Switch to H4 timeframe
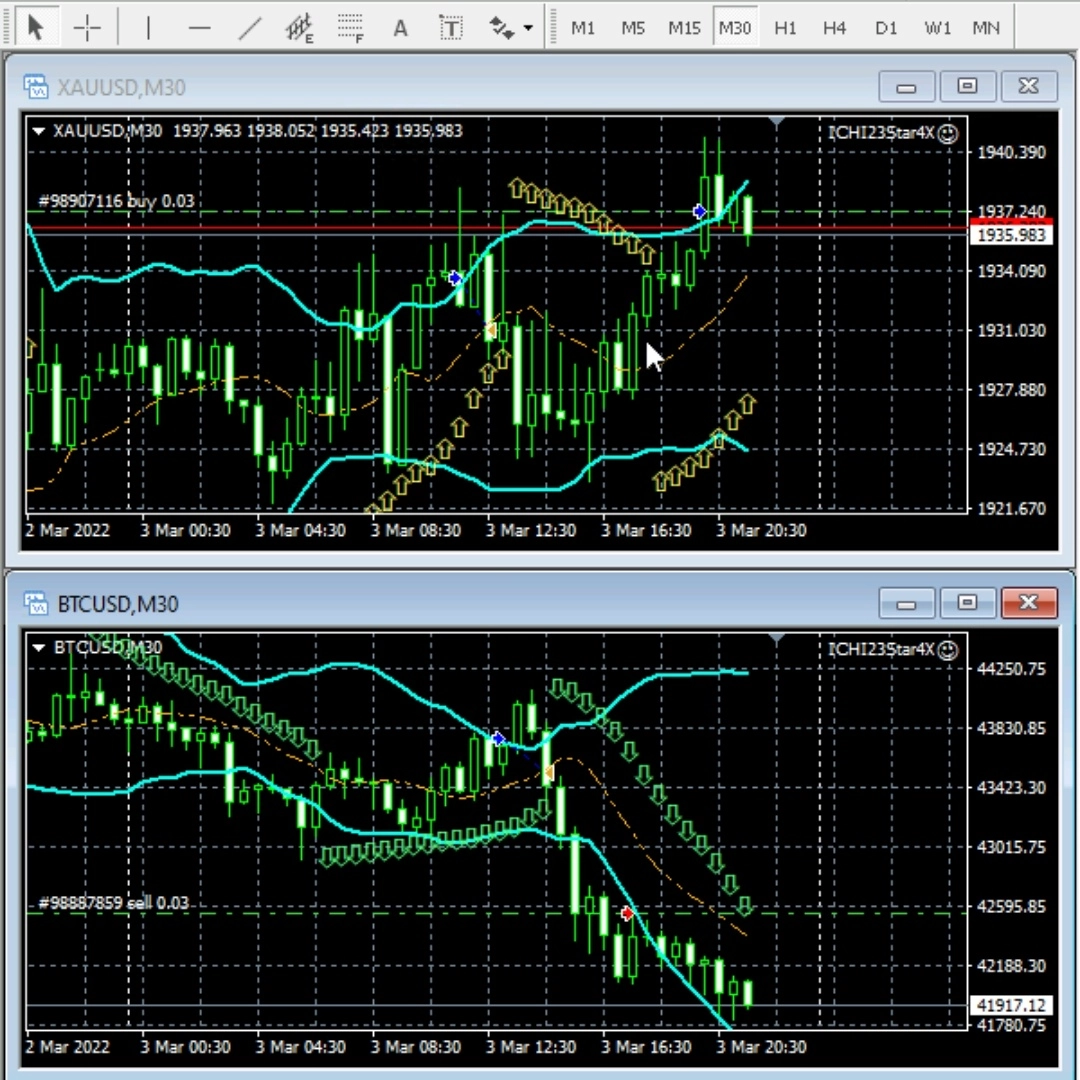 point(835,28)
